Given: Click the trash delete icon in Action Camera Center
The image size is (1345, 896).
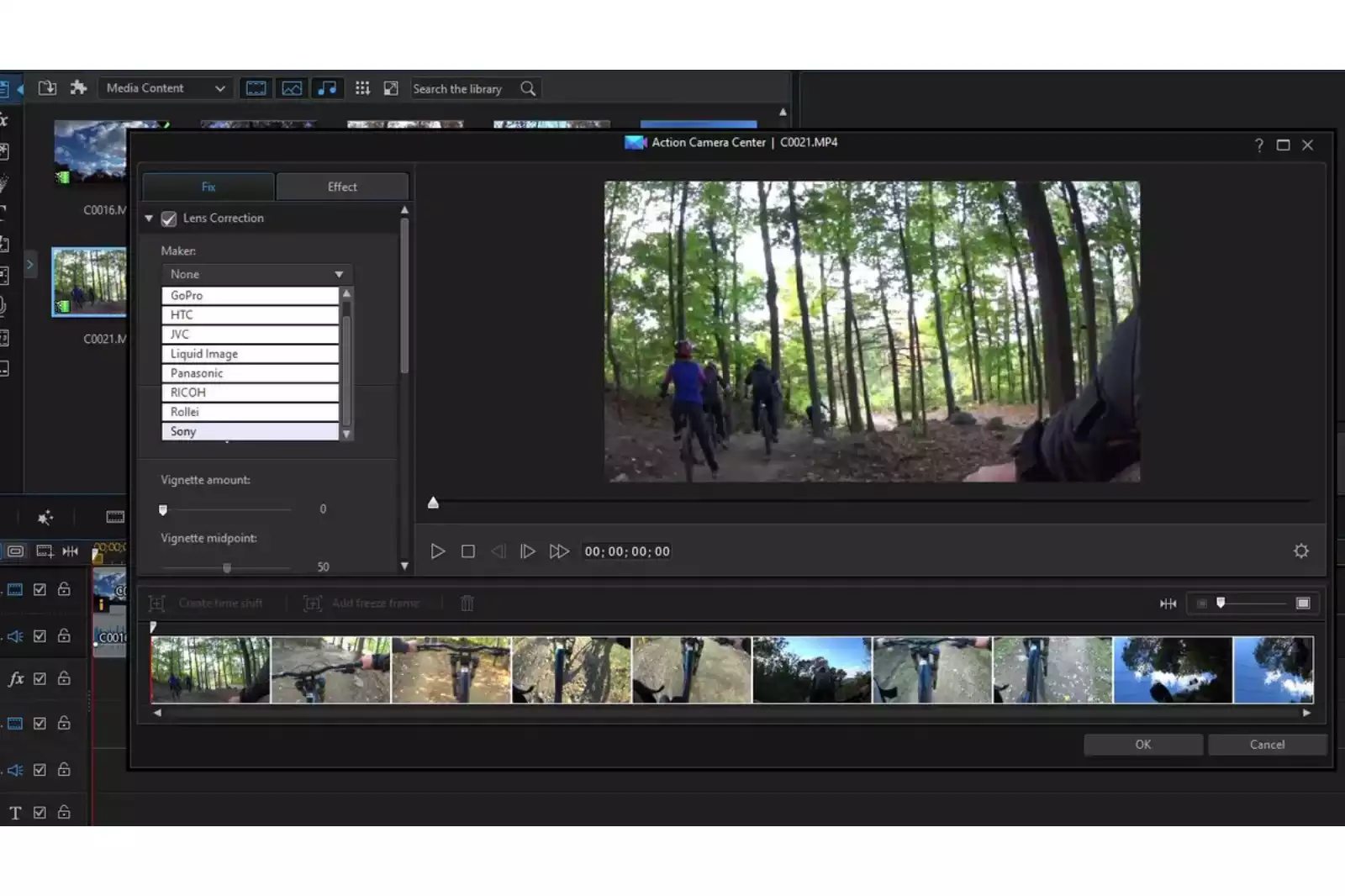Looking at the screenshot, I should pos(467,603).
